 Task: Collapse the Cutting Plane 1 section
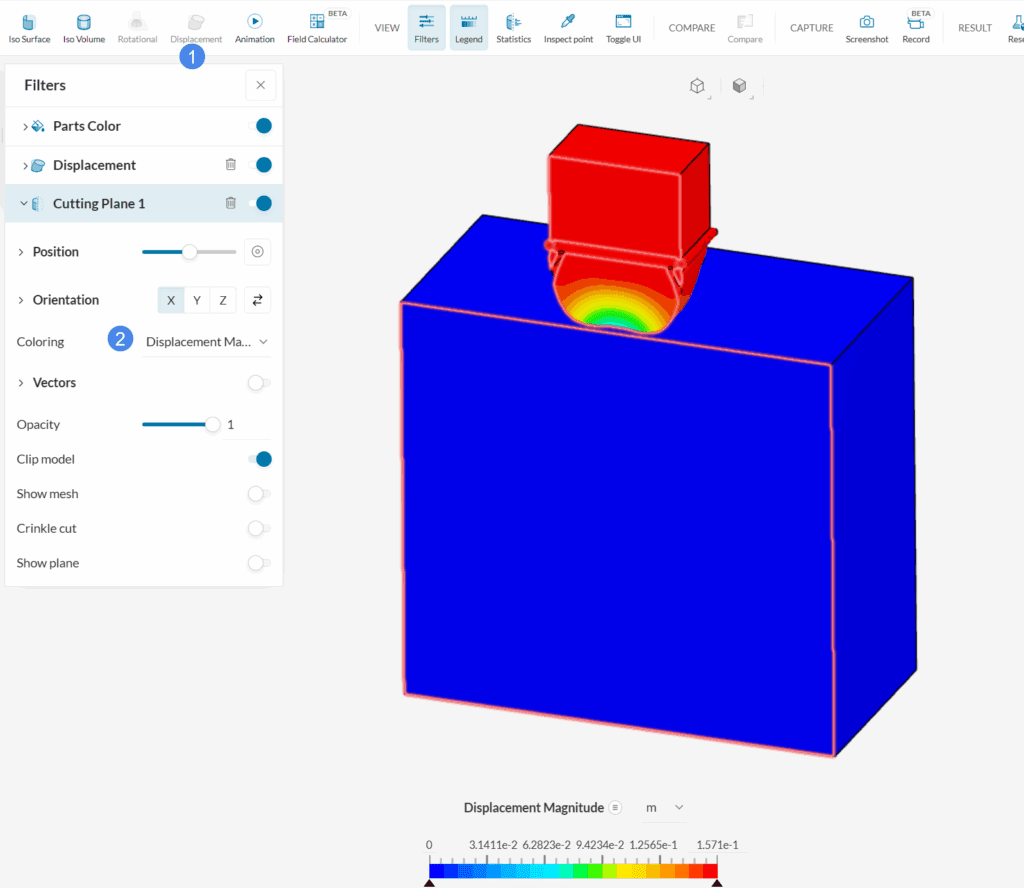(22, 203)
